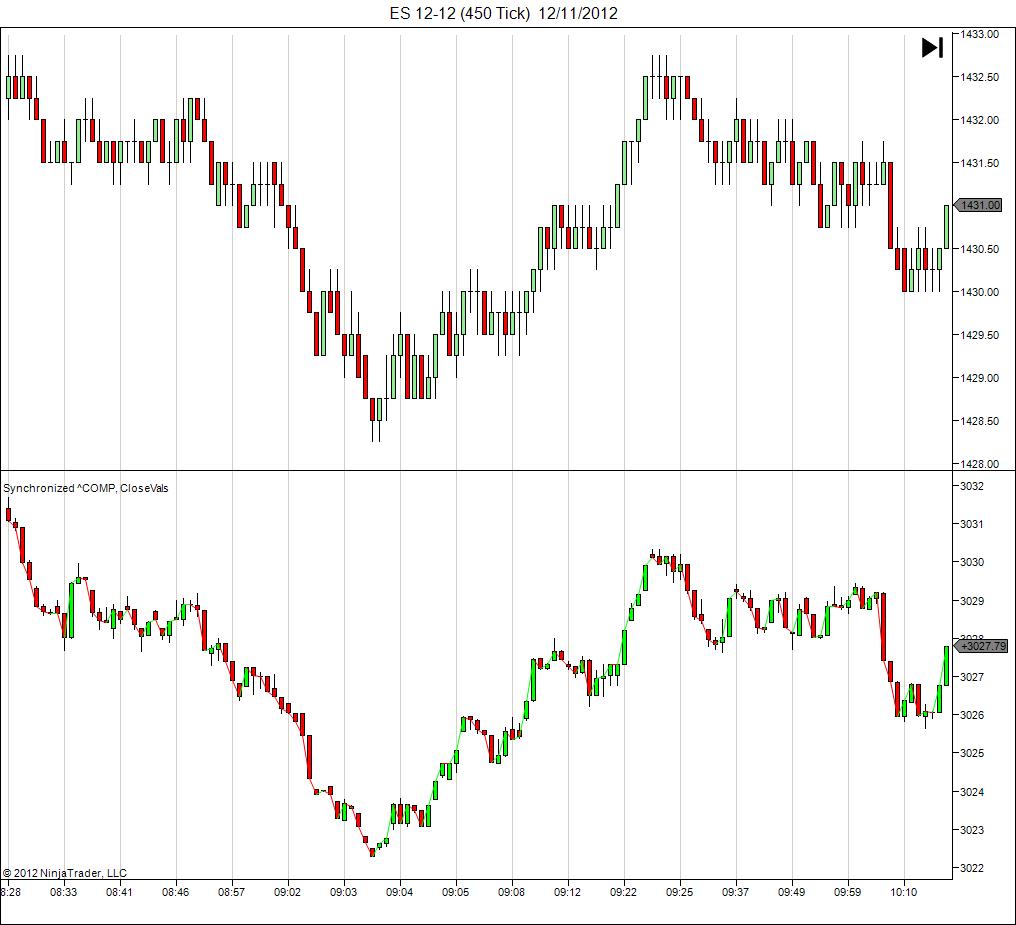Click the 1430.50 price axis label
The width and height of the screenshot is (1016, 925).
(x=979, y=249)
